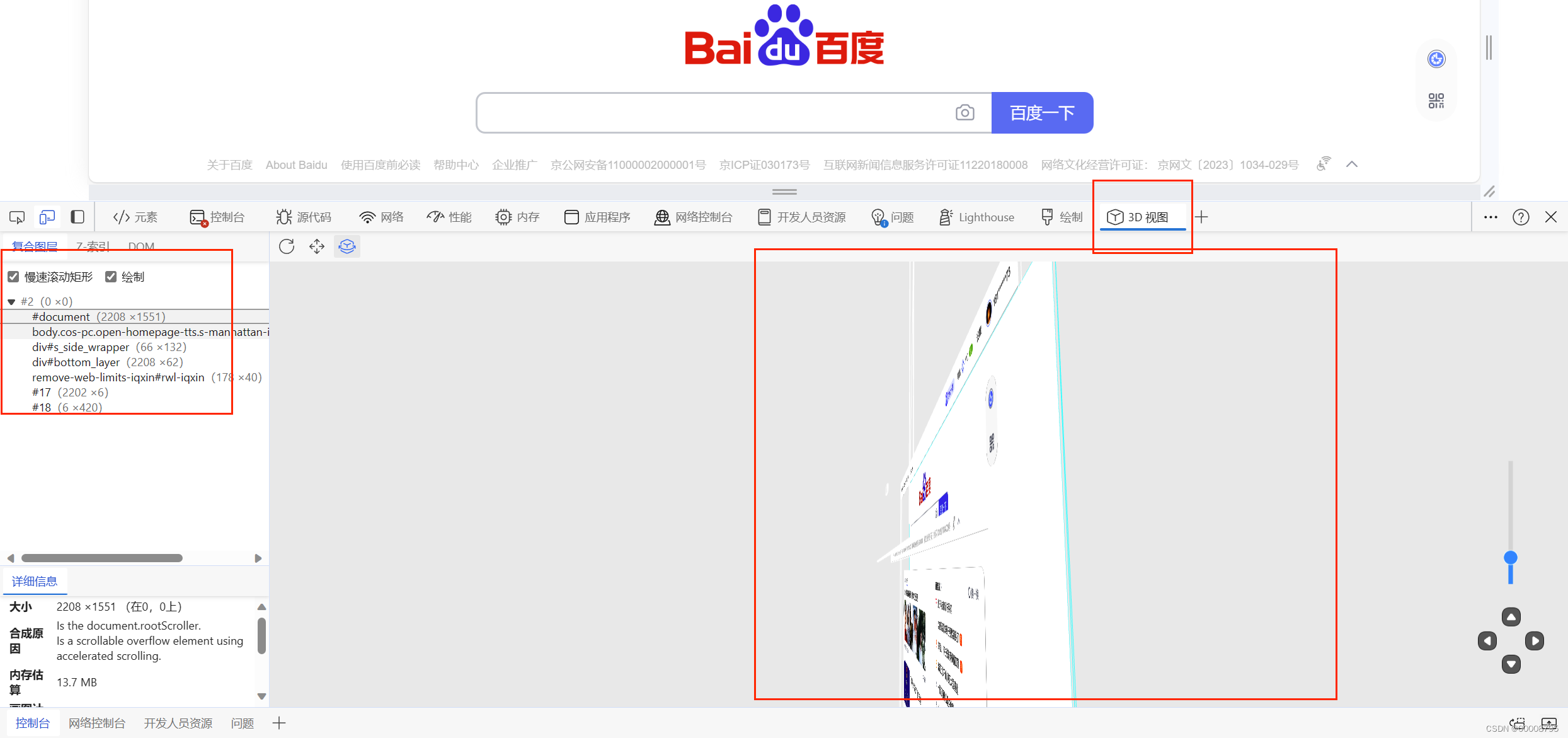The image size is (1568, 738).
Task: Select the #17 (2202 ×6) layer row
Action: pyautogui.click(x=135, y=393)
